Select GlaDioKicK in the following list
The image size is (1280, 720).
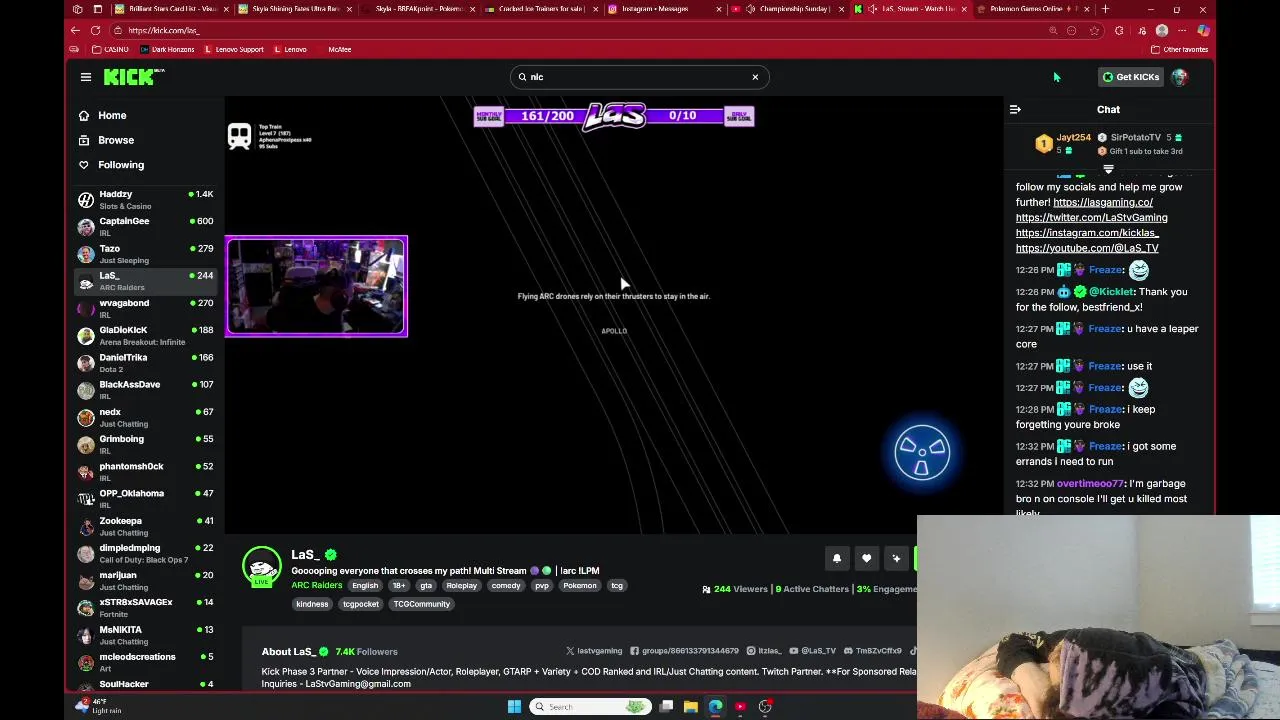point(146,336)
